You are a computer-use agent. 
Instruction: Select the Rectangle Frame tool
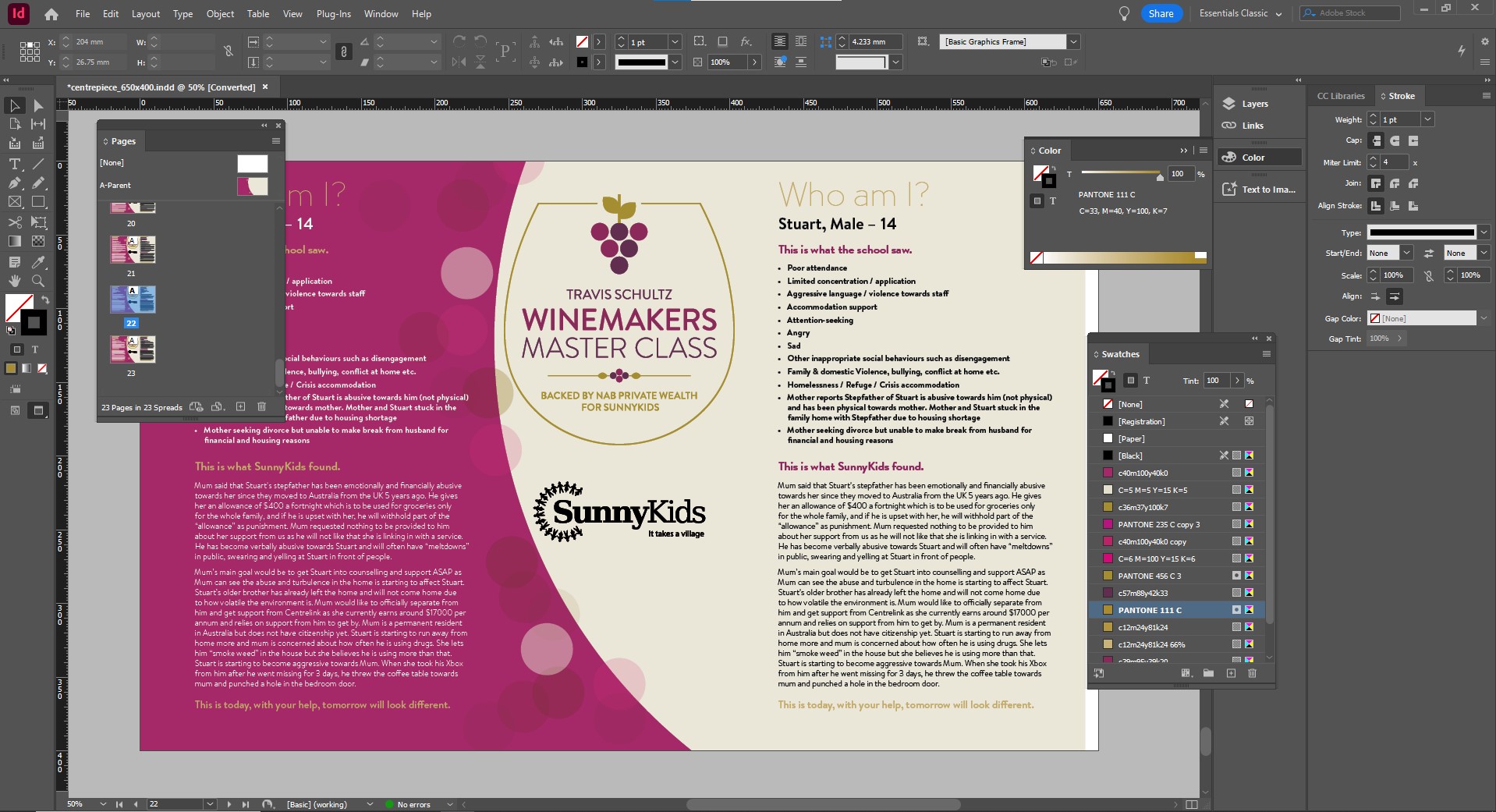click(14, 202)
